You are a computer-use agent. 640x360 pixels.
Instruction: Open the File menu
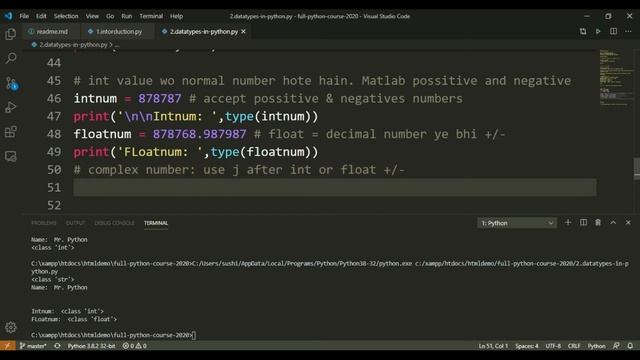[24, 16]
